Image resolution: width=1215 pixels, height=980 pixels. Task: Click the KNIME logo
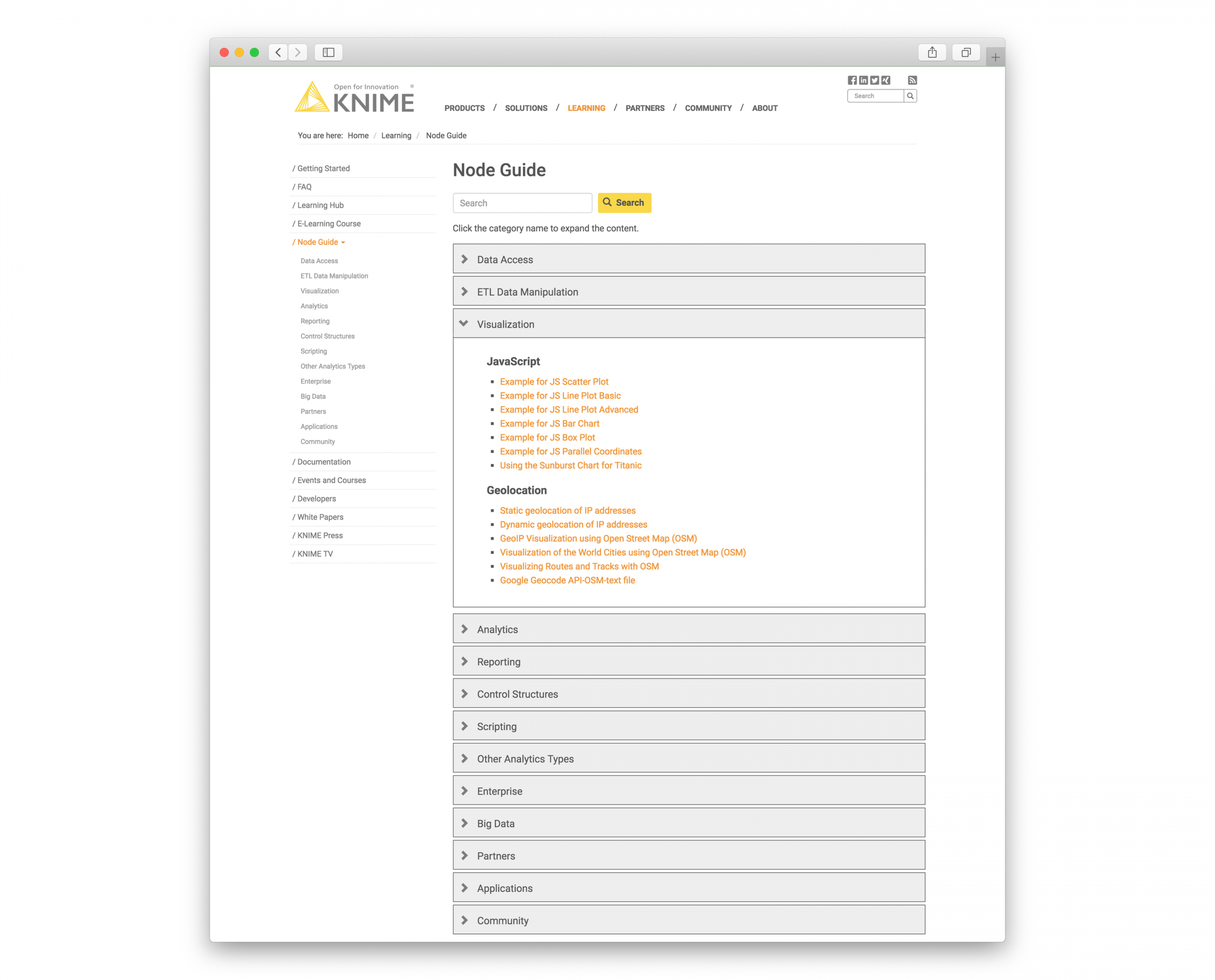pos(354,97)
